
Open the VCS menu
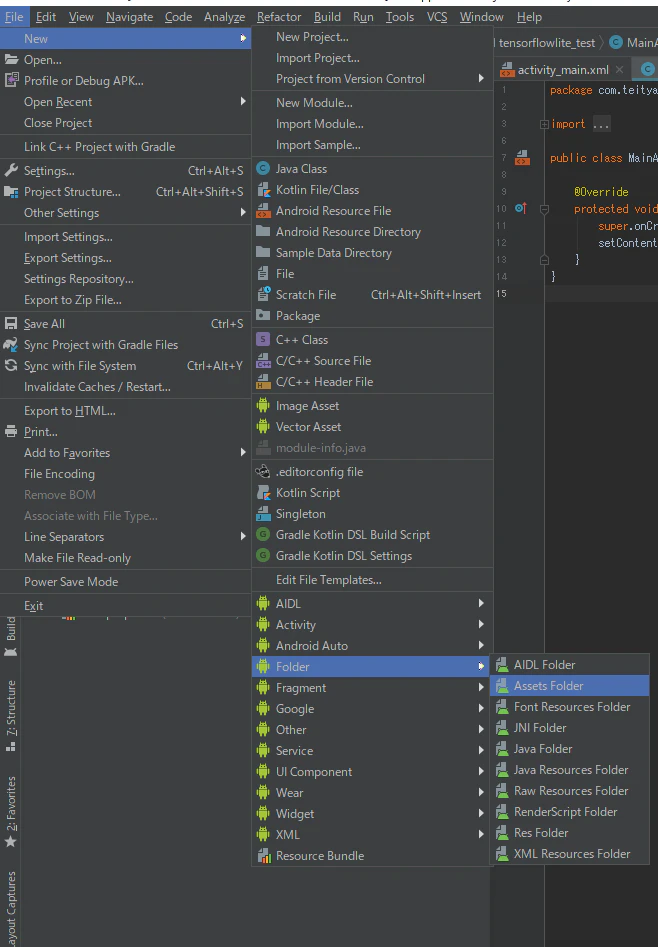tap(437, 17)
